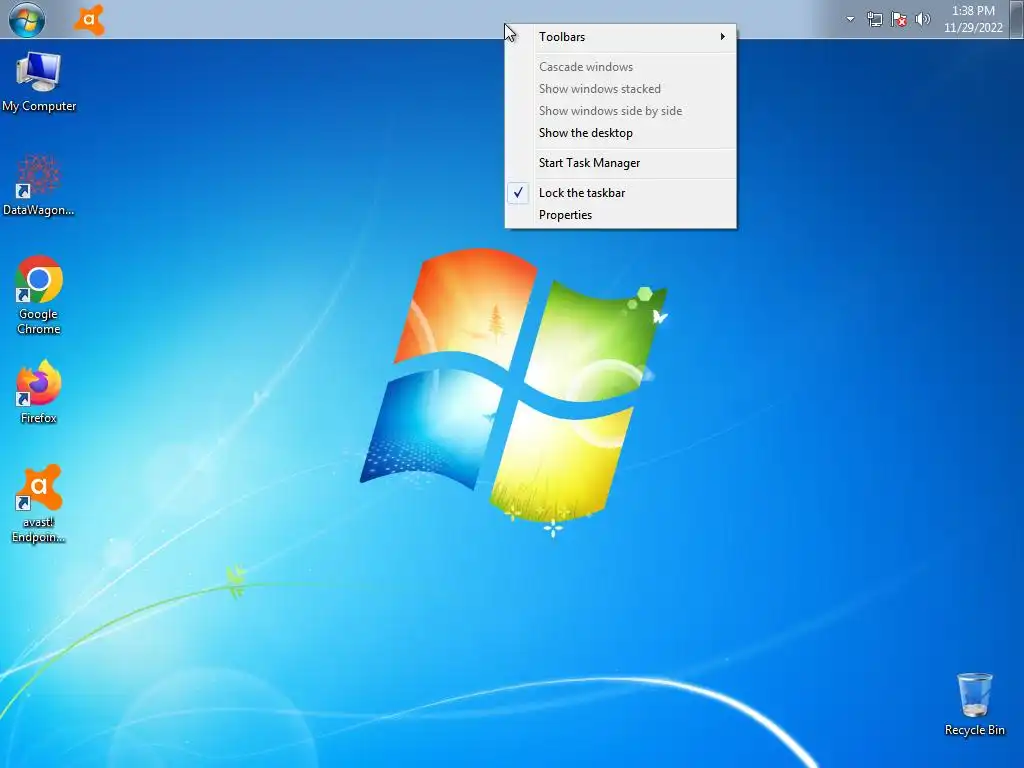Open the Avast icon pinned in the taskbar
The image size is (1024, 768).
click(x=89, y=20)
